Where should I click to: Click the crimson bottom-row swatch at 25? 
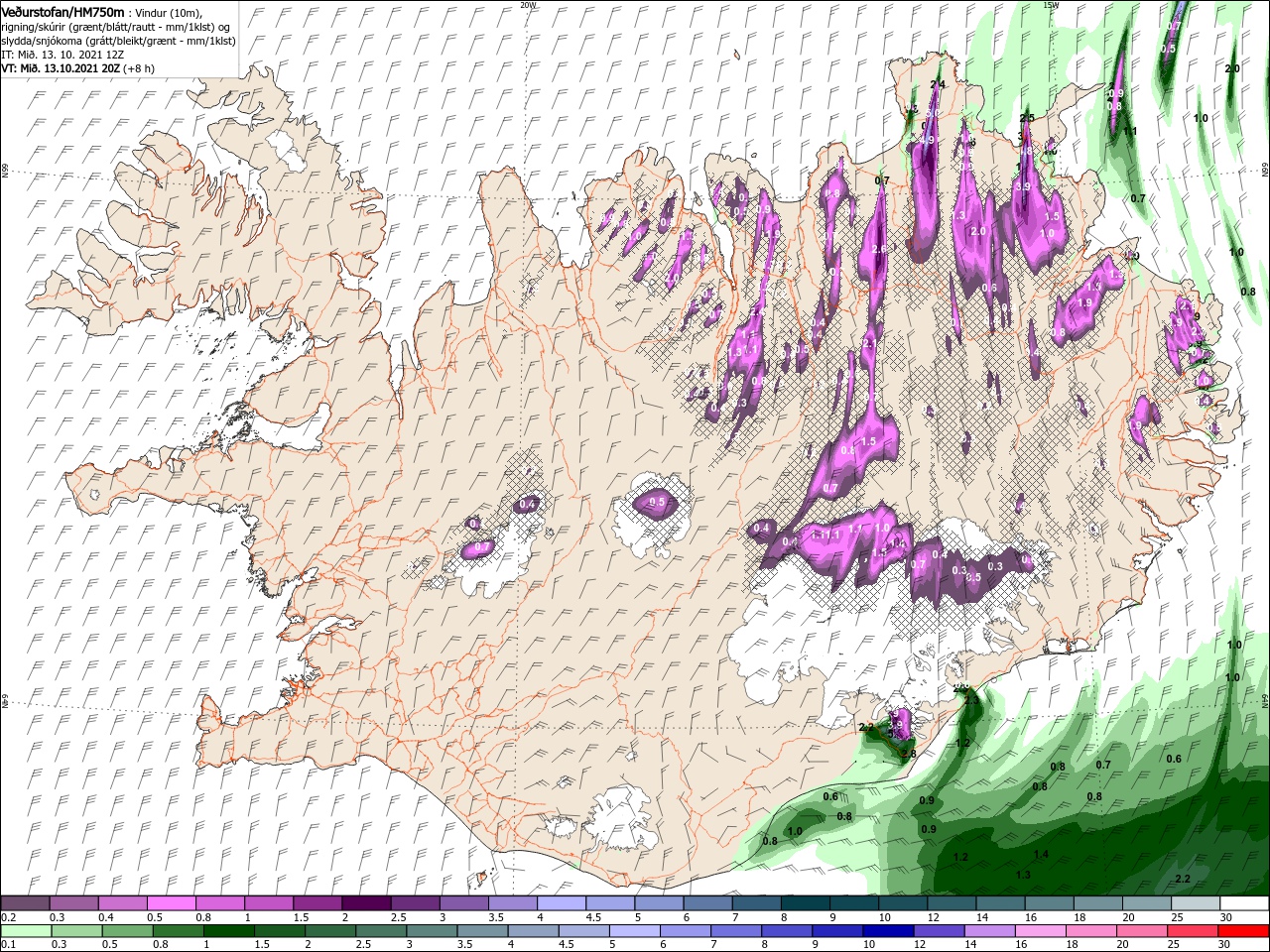[x=1192, y=931]
